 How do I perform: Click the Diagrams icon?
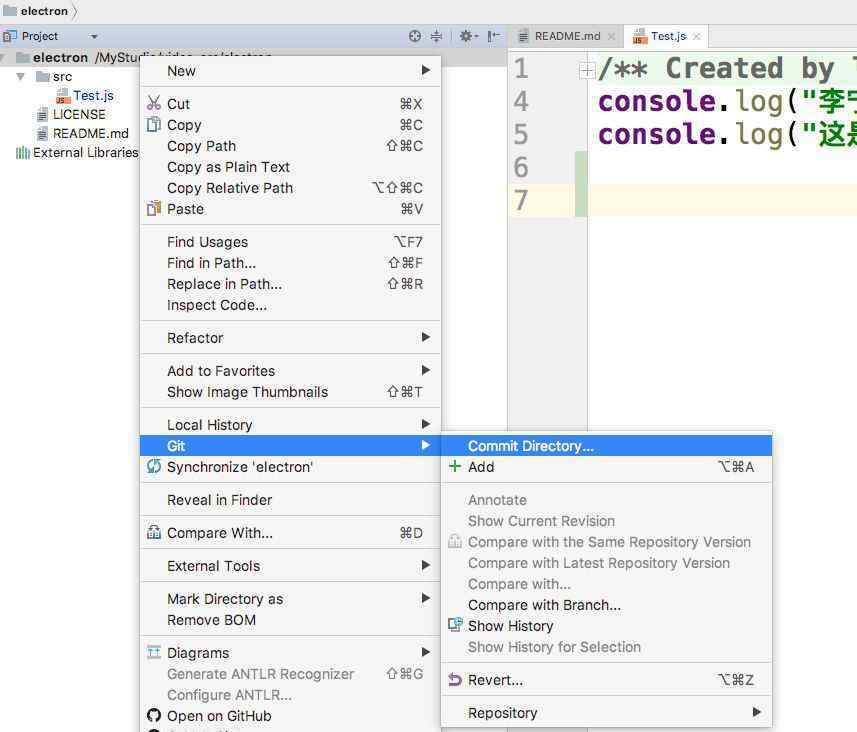coord(154,652)
